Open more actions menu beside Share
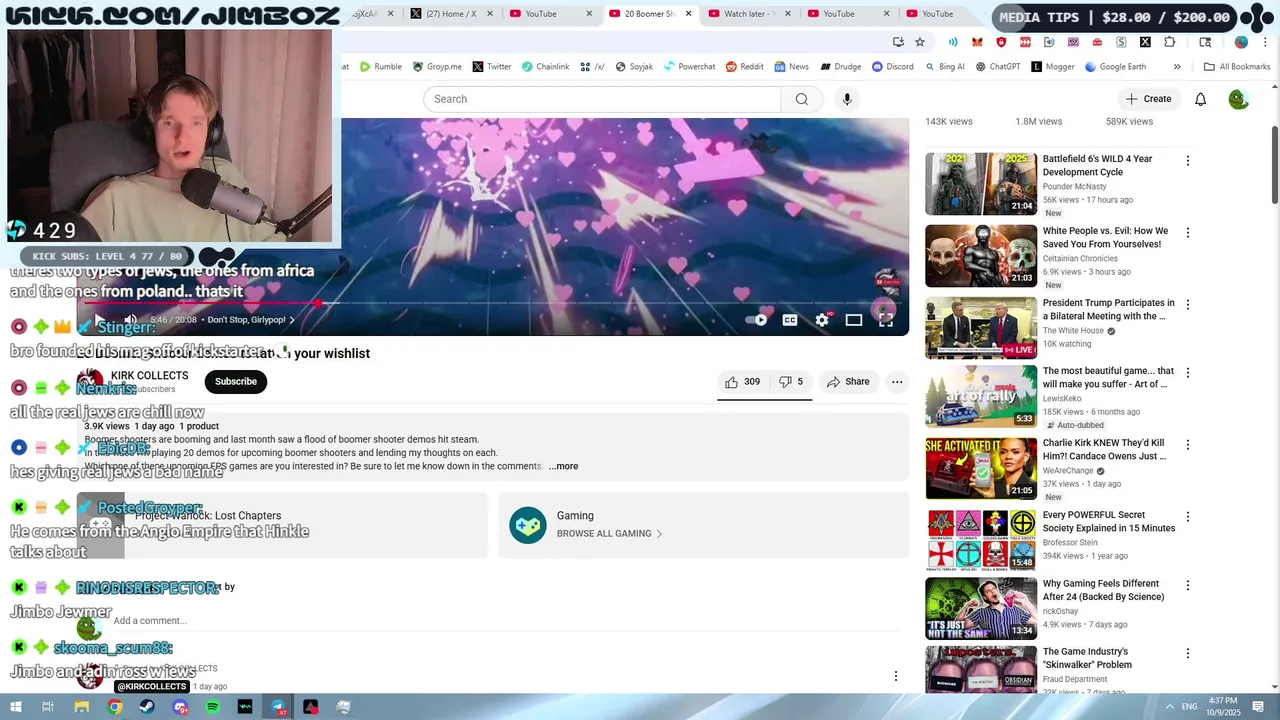This screenshot has width=1280, height=720. pos(897,382)
